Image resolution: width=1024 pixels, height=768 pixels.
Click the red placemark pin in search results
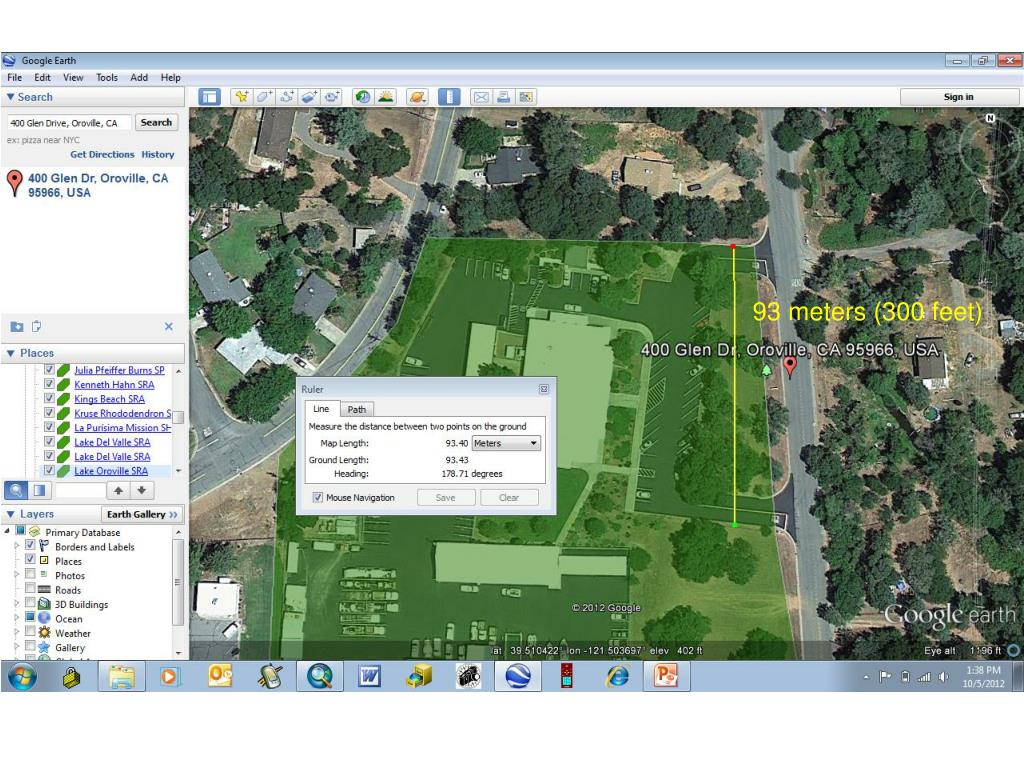point(14,183)
